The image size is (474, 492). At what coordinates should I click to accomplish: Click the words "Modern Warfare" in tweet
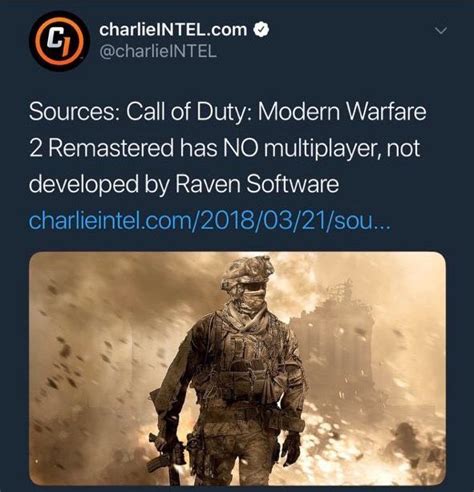click(x=342, y=112)
